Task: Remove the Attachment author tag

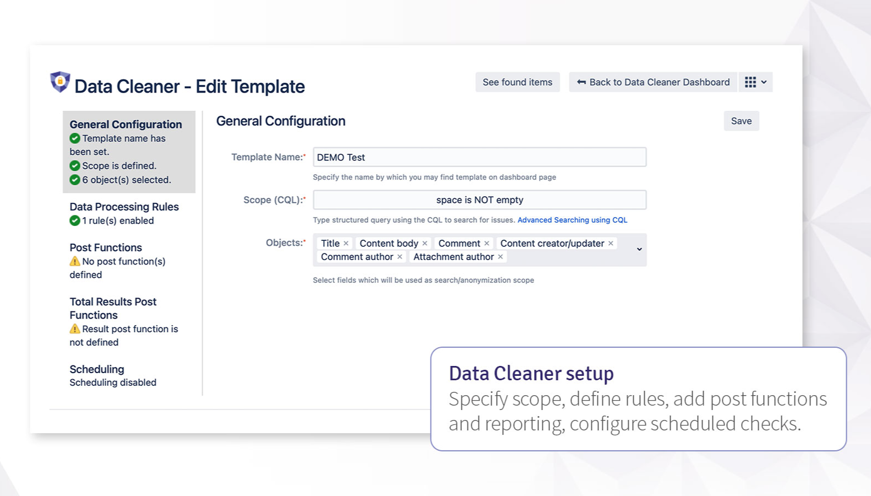Action: [501, 258]
